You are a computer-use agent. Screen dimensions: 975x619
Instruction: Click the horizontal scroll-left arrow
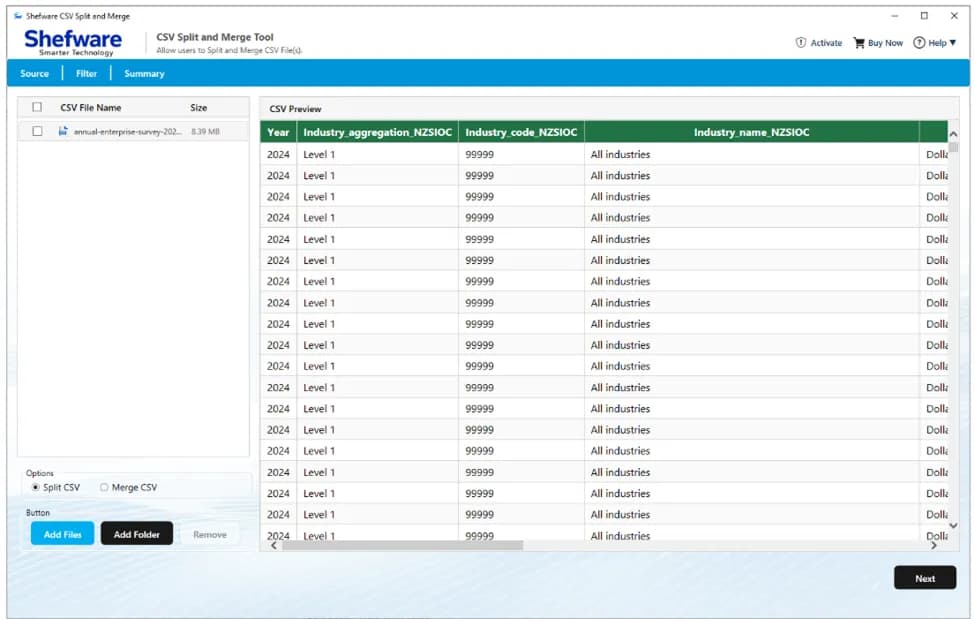(274, 546)
